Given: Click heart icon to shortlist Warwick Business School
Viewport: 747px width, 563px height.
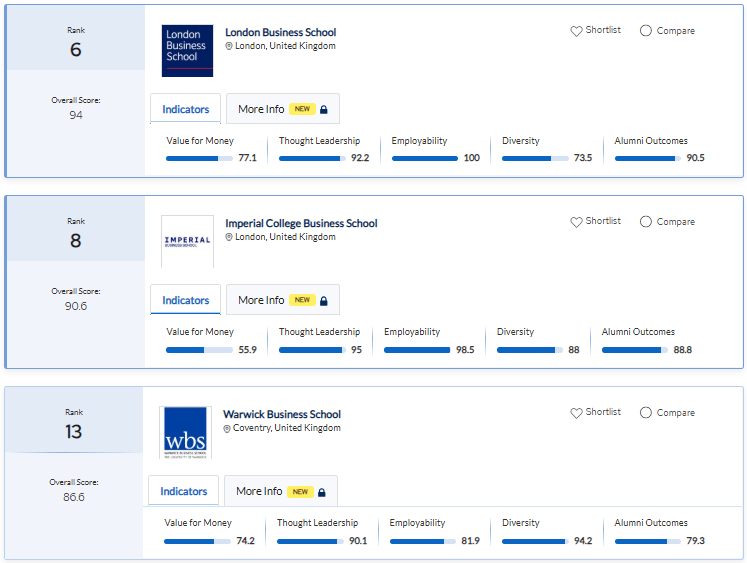Looking at the screenshot, I should [576, 413].
